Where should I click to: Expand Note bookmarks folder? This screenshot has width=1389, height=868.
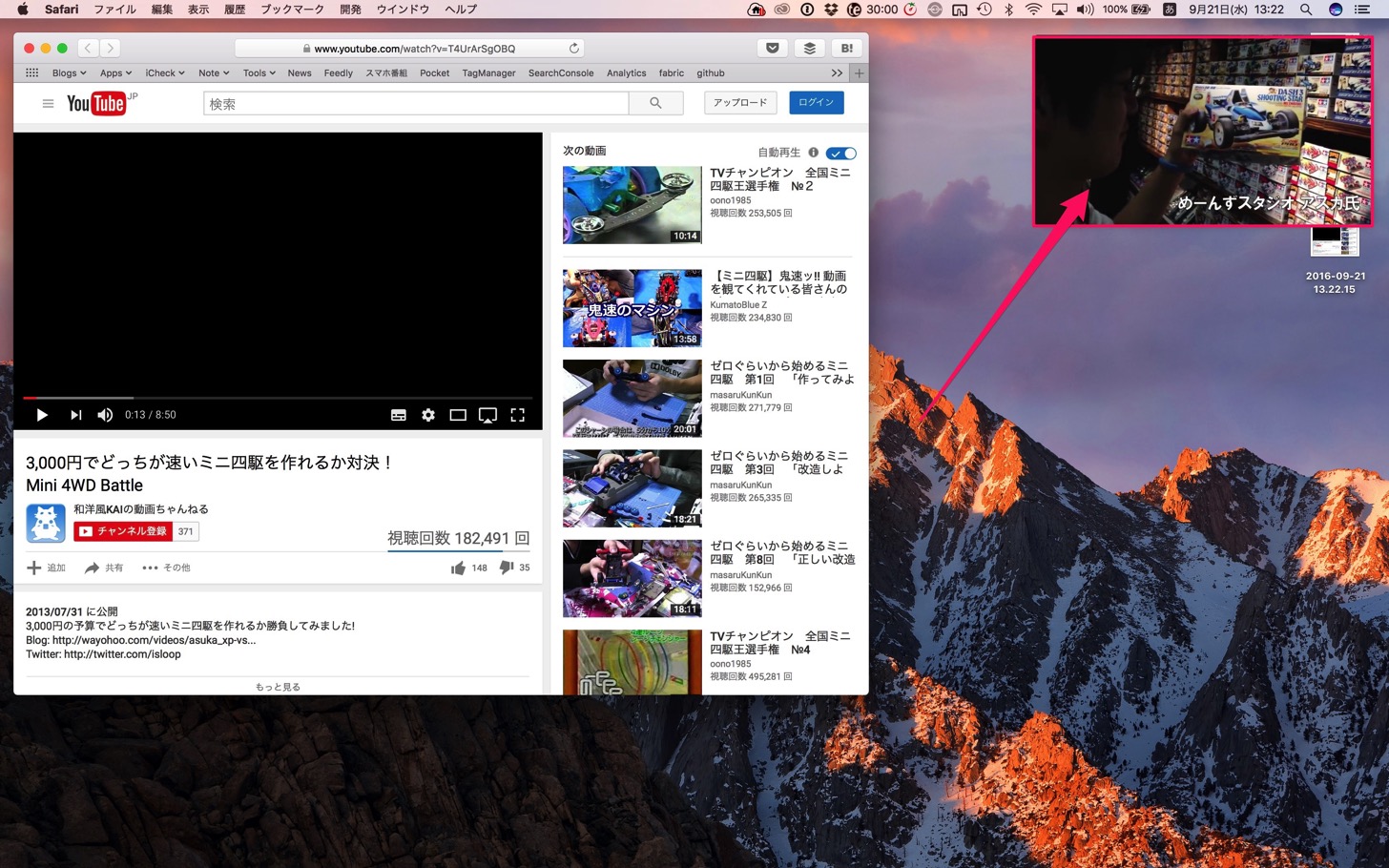pyautogui.click(x=214, y=72)
